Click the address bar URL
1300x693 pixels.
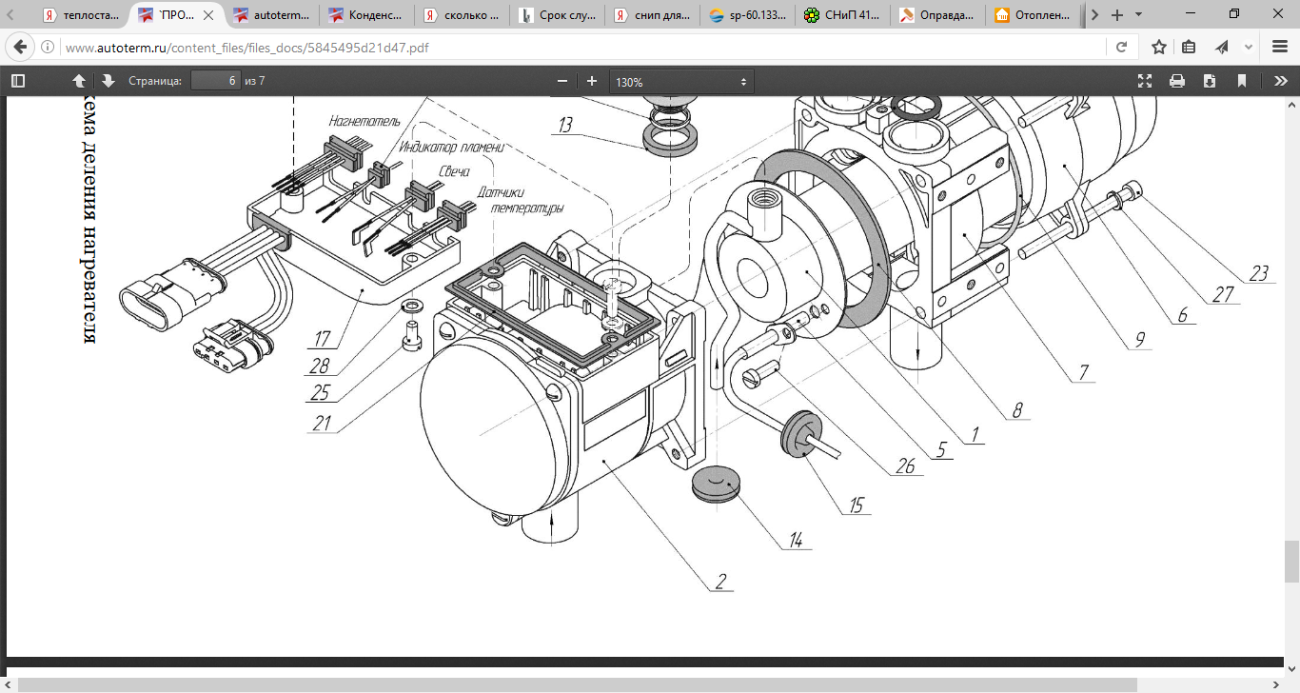[246, 47]
